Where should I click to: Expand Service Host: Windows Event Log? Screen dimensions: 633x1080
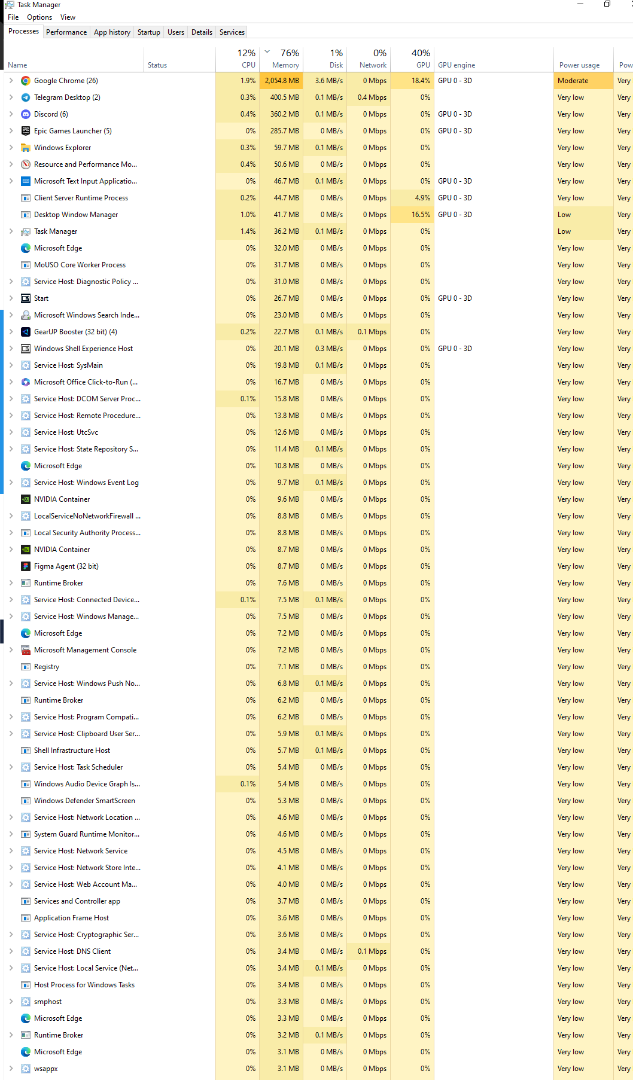(11, 482)
